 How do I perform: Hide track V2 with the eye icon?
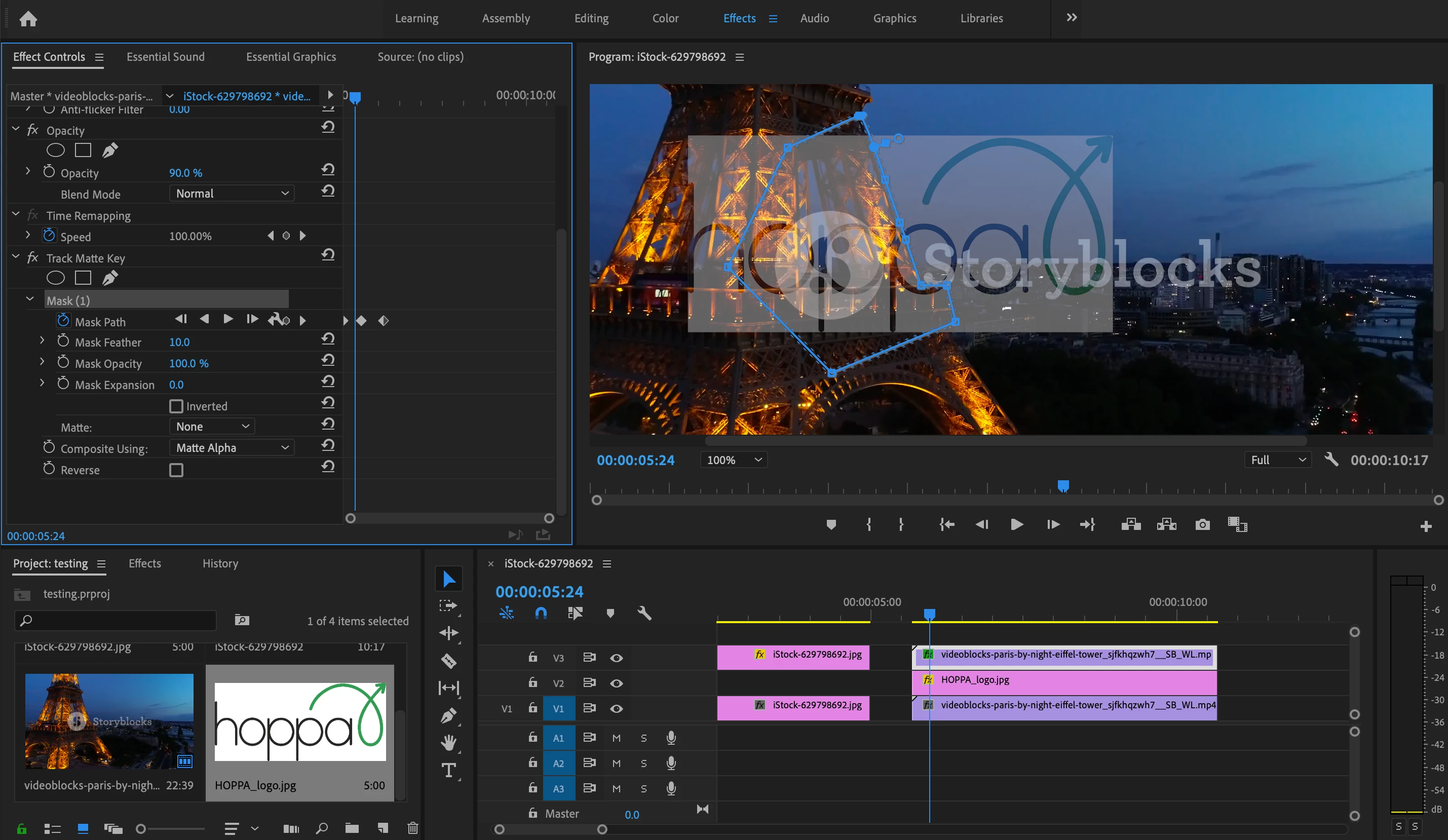(616, 683)
